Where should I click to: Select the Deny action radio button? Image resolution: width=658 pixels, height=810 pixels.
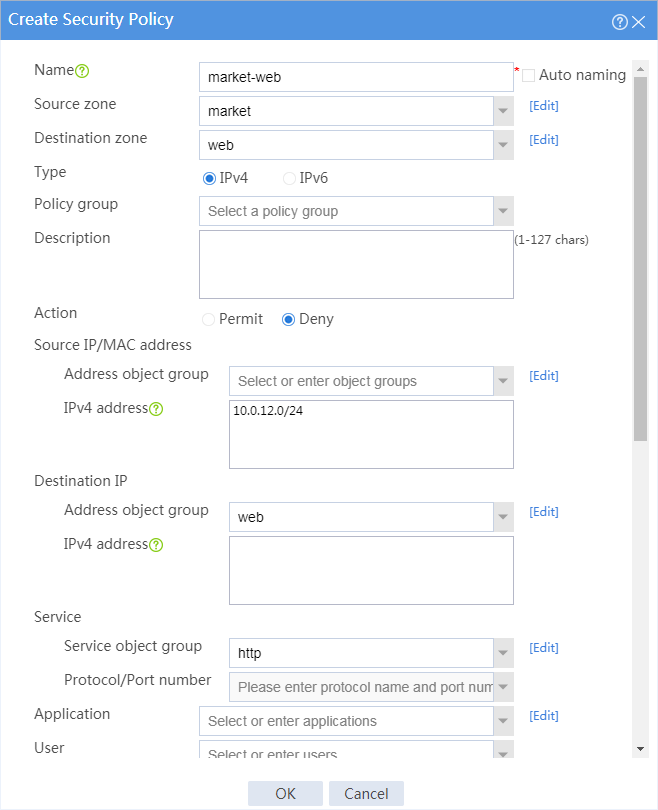[288, 320]
